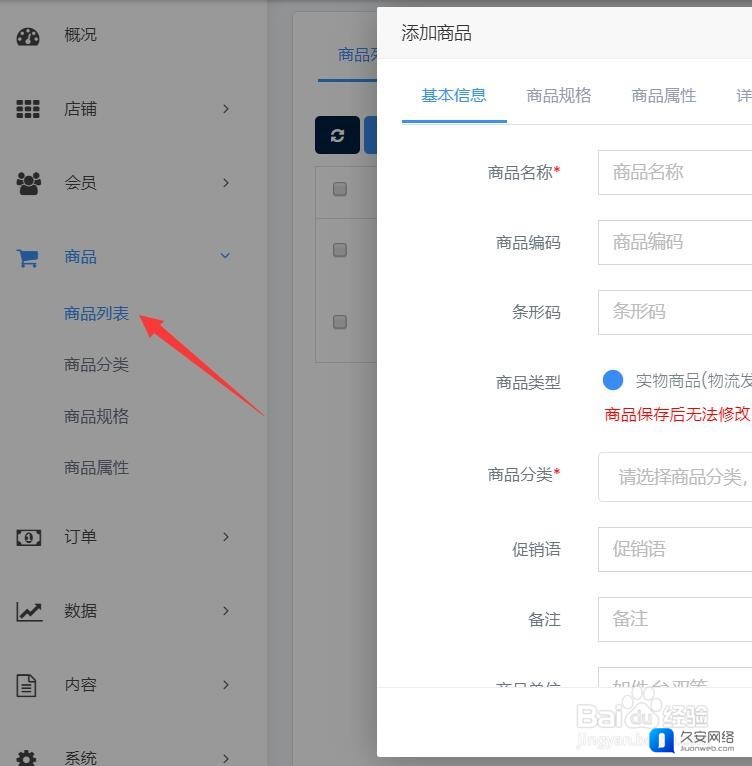Open the 店铺 menu item
This screenshot has height=766, width=752.
80,109
